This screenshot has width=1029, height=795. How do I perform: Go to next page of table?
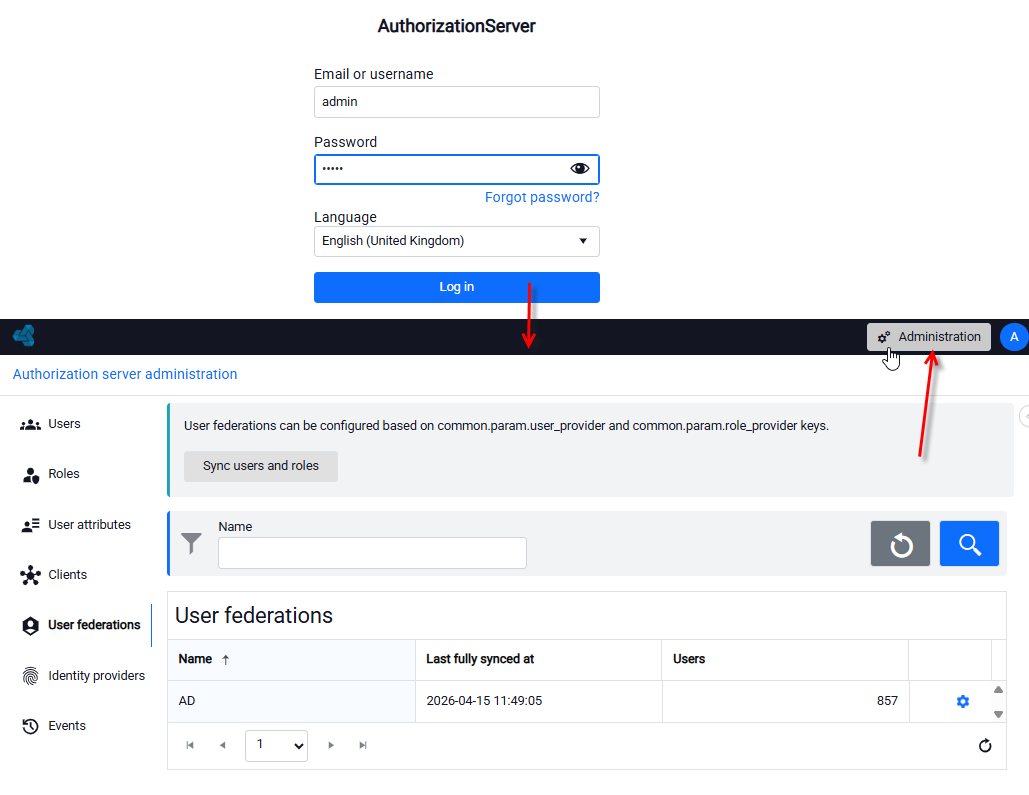pyautogui.click(x=331, y=745)
